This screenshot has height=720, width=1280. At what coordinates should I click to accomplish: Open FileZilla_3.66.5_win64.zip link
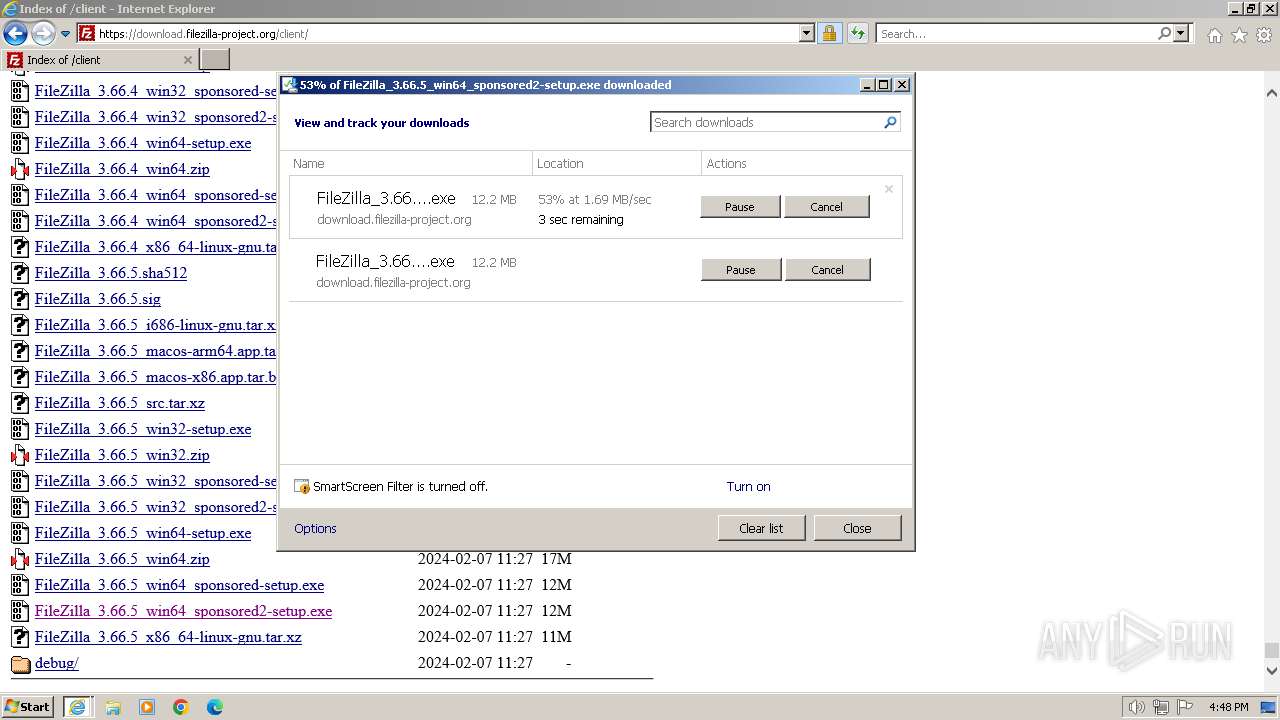point(122,559)
